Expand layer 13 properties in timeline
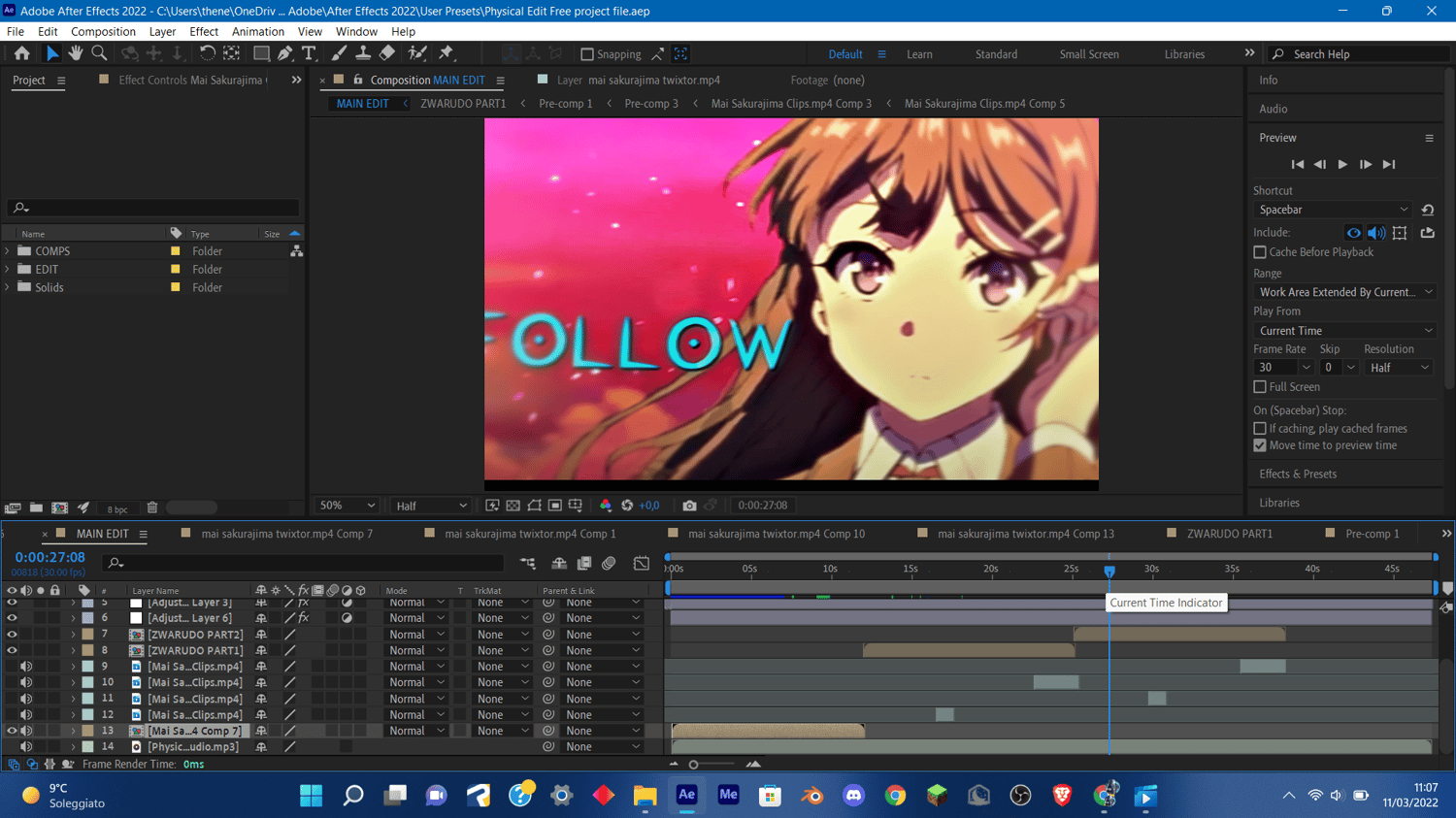Viewport: 1456px width, 818px height. click(x=73, y=732)
